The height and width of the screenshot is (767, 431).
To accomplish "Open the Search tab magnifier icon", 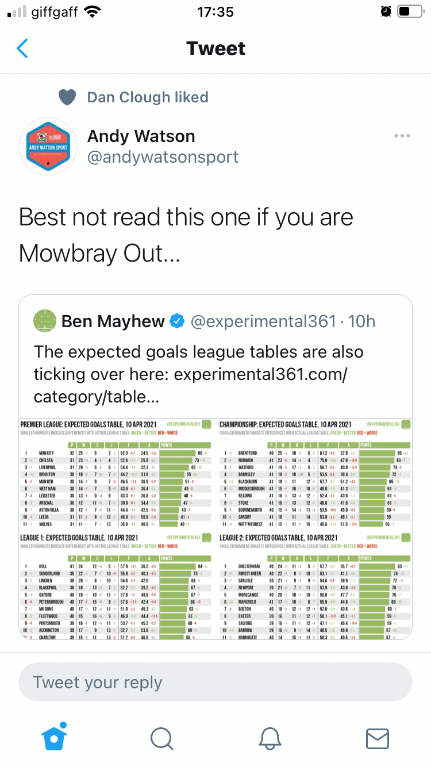I will coord(162,739).
